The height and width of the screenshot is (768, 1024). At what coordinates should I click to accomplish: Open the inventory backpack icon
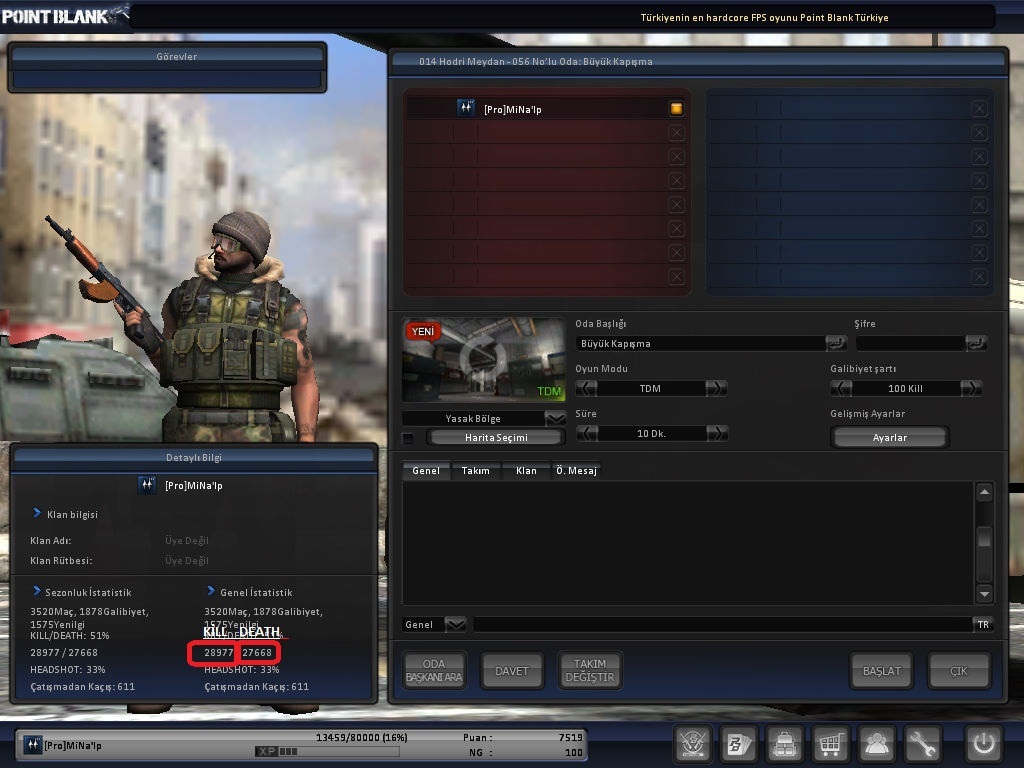click(784, 744)
